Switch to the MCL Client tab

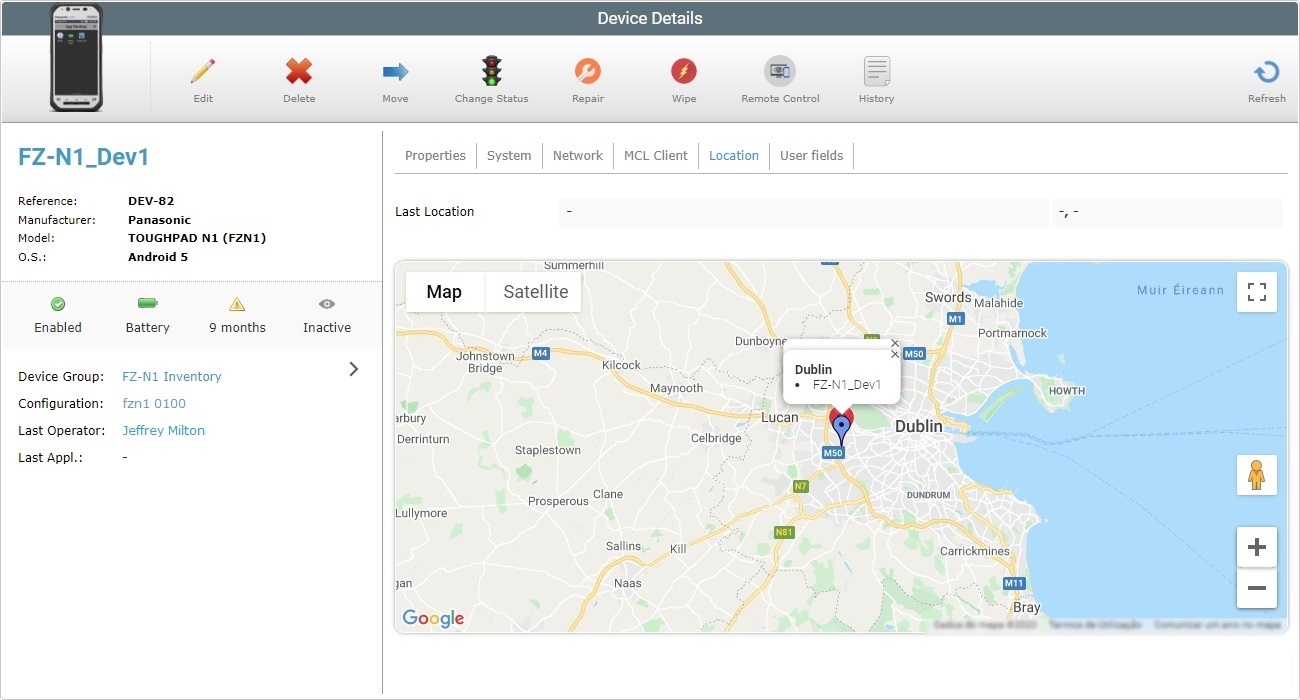[x=655, y=156]
